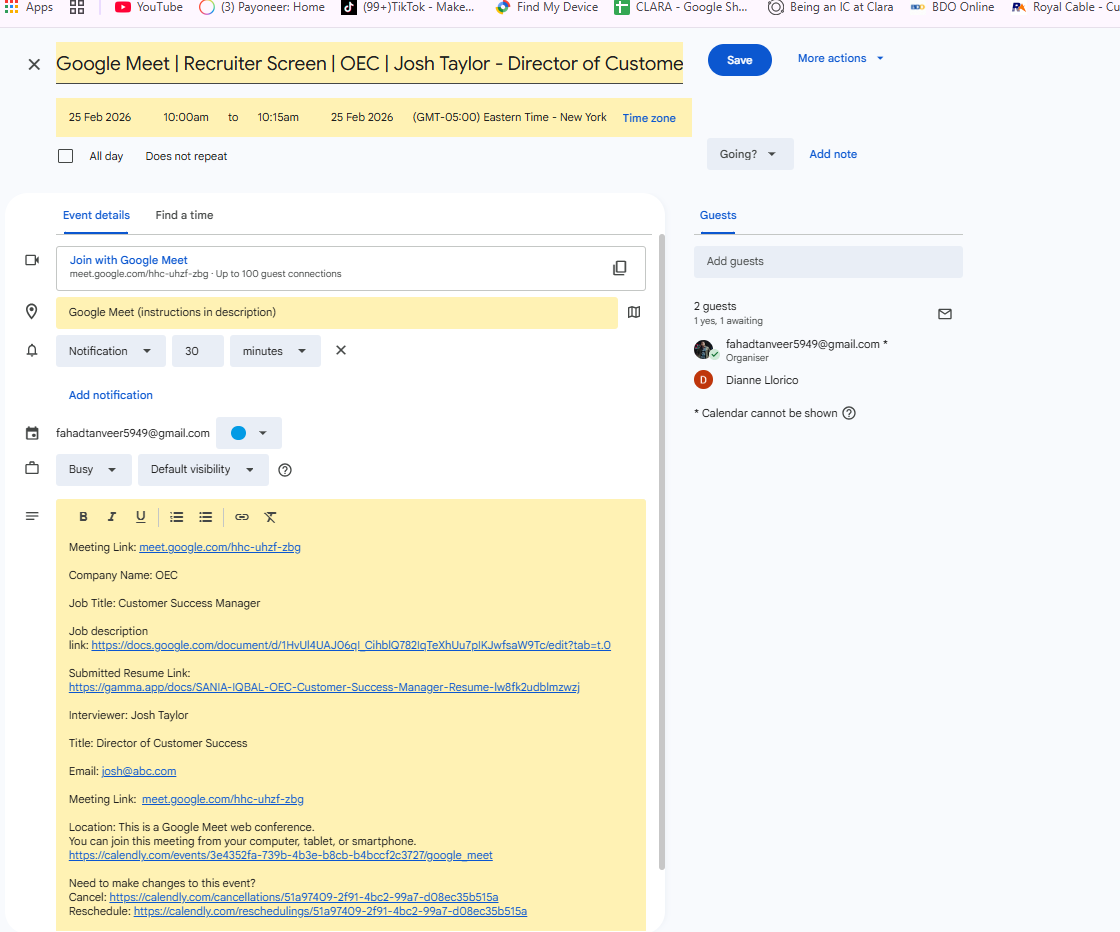
Task: Open the Default visibility dropdown
Action: (x=203, y=470)
